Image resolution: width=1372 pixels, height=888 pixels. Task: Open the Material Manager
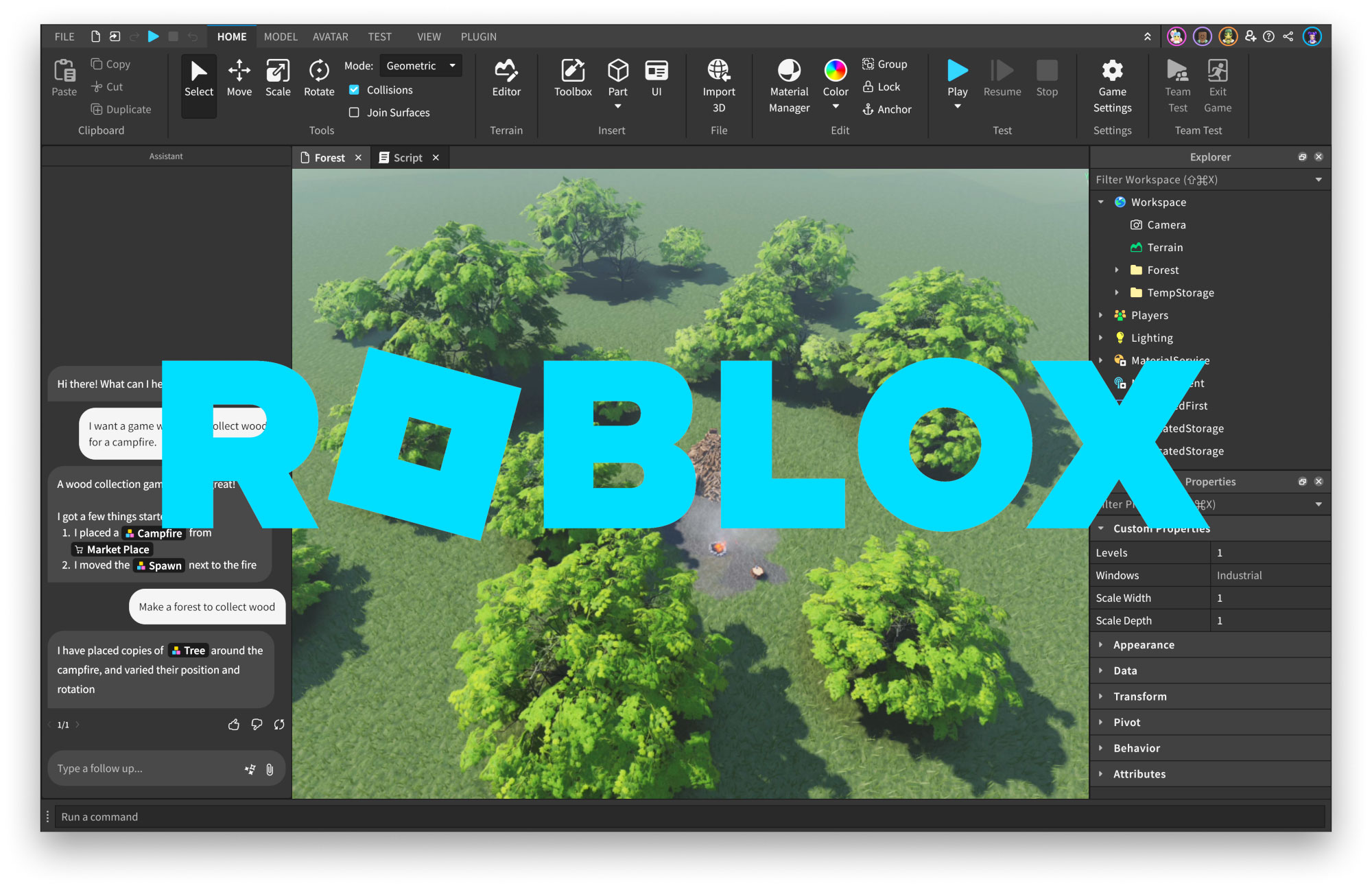pyautogui.click(x=789, y=86)
